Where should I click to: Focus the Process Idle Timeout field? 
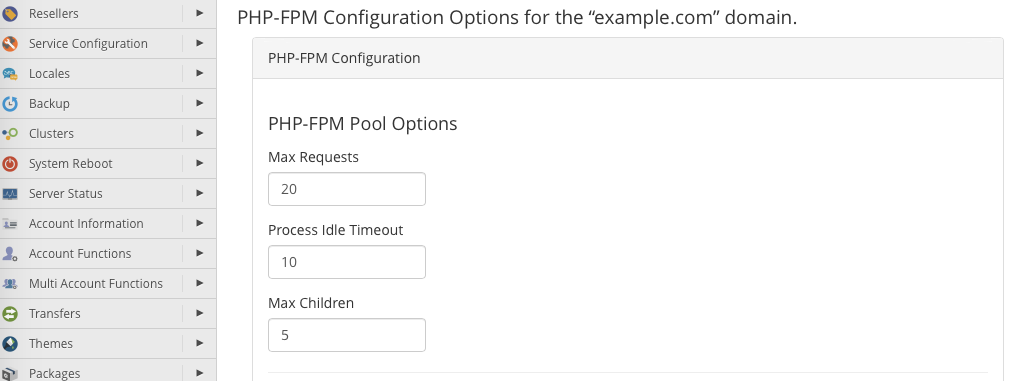(347, 262)
